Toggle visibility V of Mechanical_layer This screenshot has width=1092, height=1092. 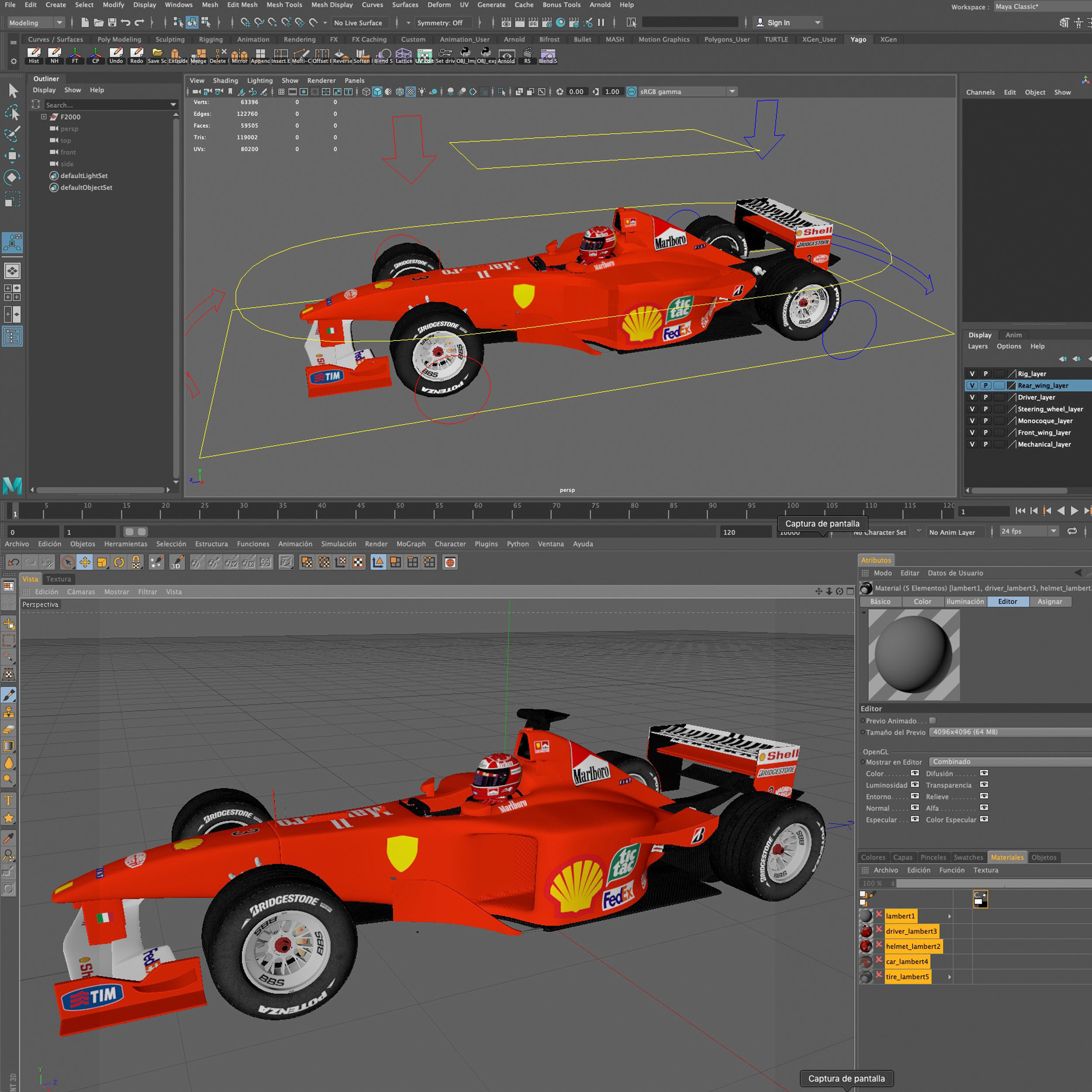coord(972,444)
